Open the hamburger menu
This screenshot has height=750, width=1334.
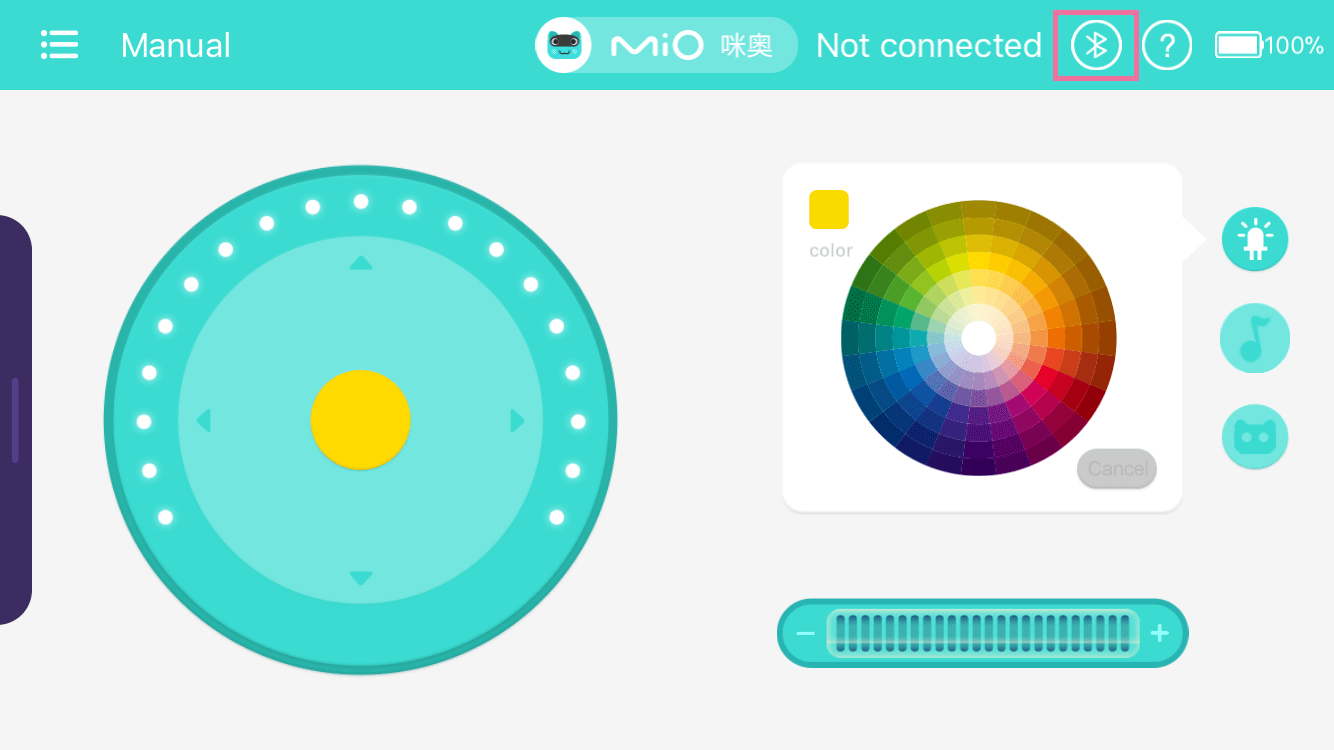59,45
